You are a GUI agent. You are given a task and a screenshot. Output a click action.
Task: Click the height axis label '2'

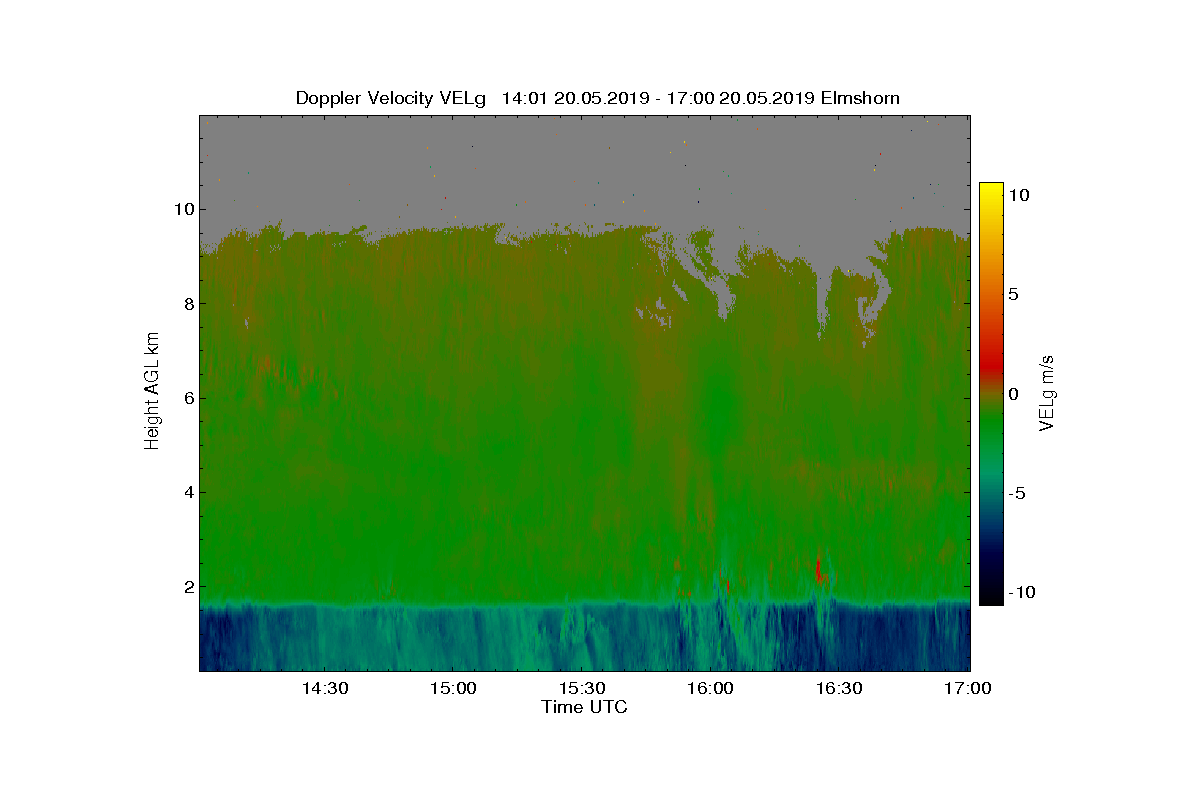point(189,587)
